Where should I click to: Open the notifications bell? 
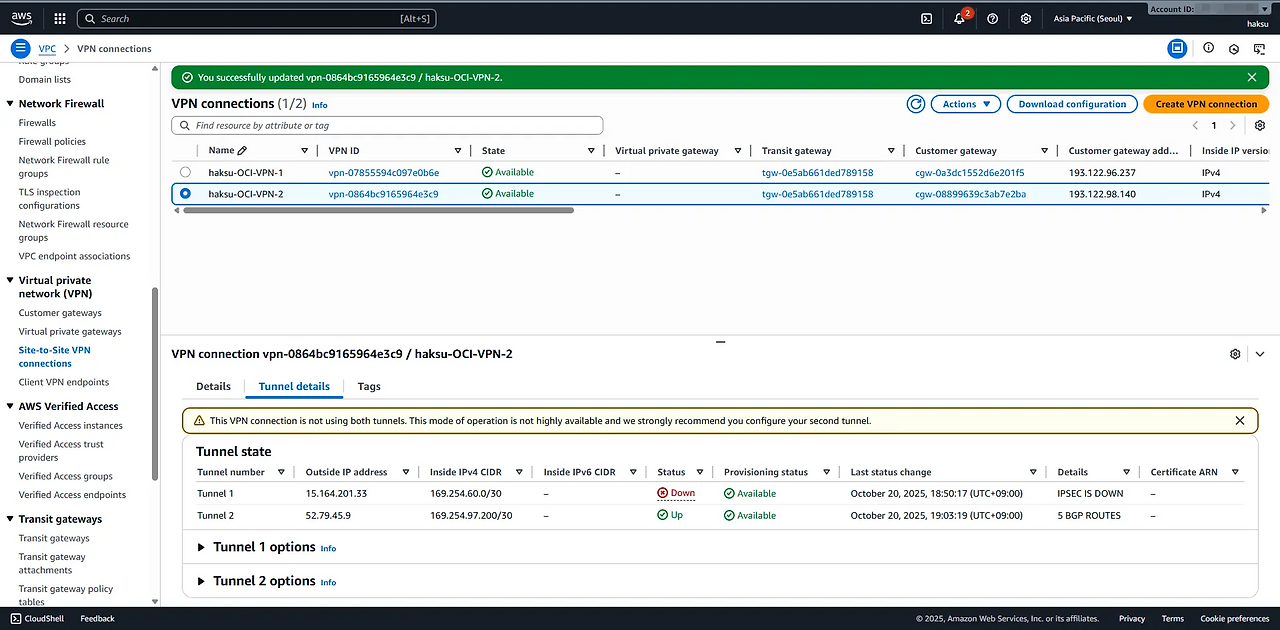coord(959,18)
